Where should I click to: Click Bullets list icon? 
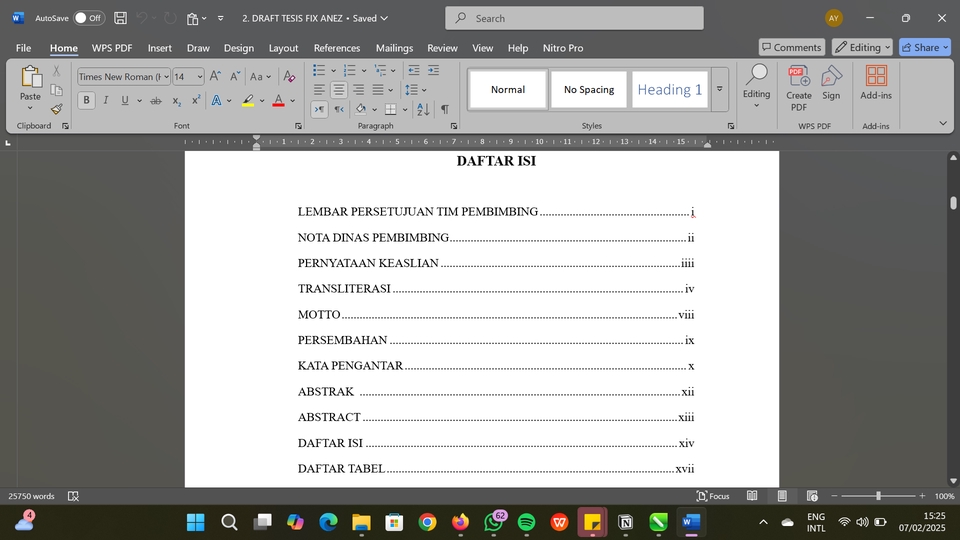click(319, 70)
